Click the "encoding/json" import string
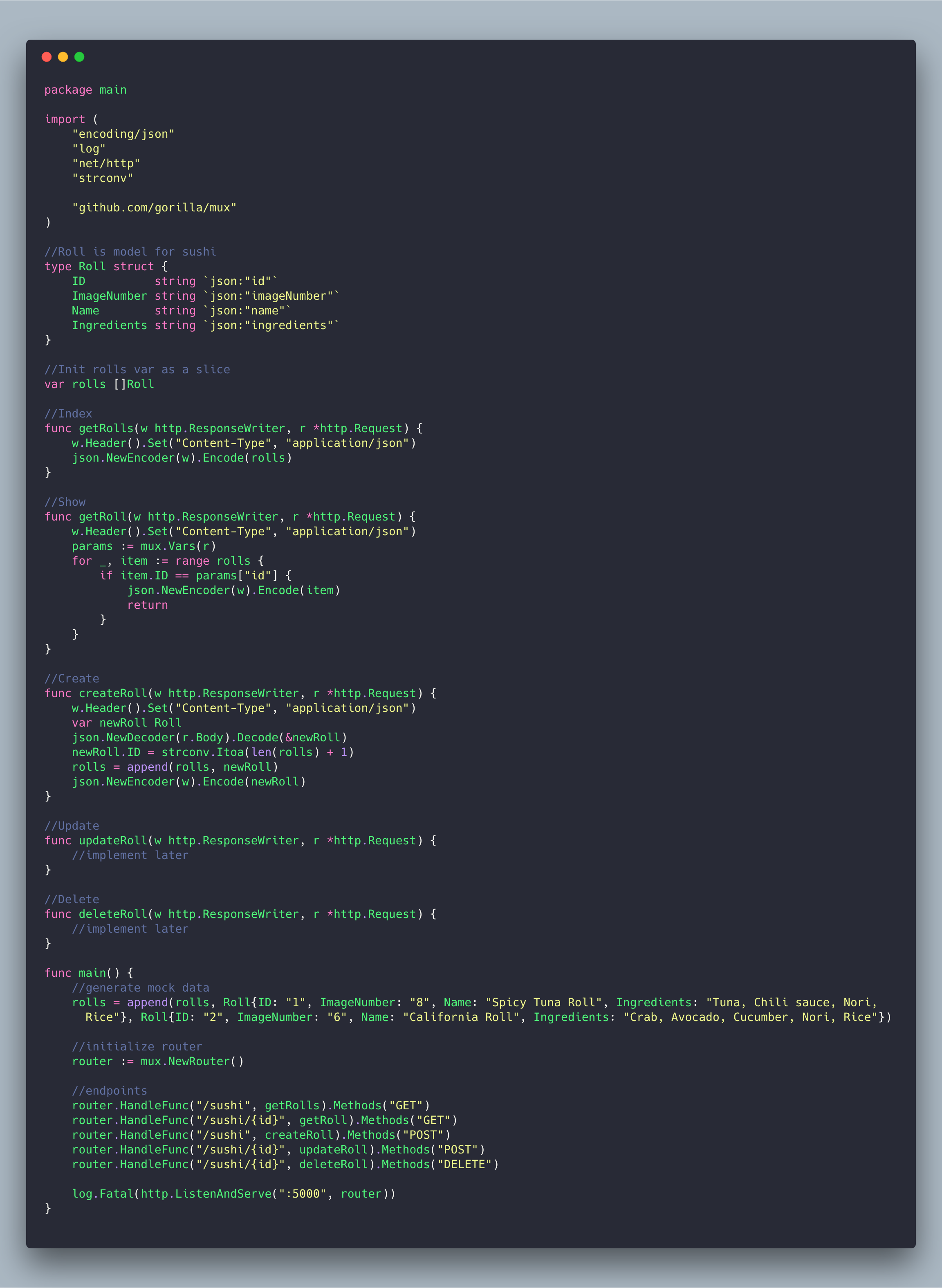 123,134
